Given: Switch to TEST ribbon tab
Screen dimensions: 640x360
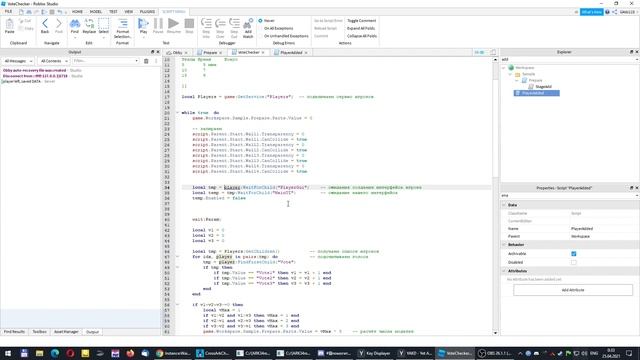Looking at the screenshot, I should [113, 12].
